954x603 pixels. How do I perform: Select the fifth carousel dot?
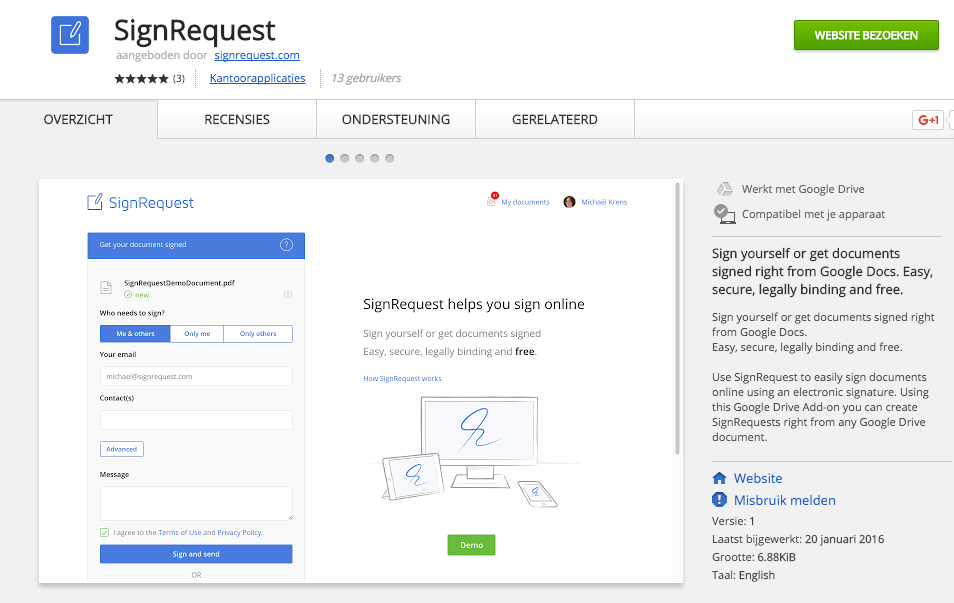click(x=389, y=158)
